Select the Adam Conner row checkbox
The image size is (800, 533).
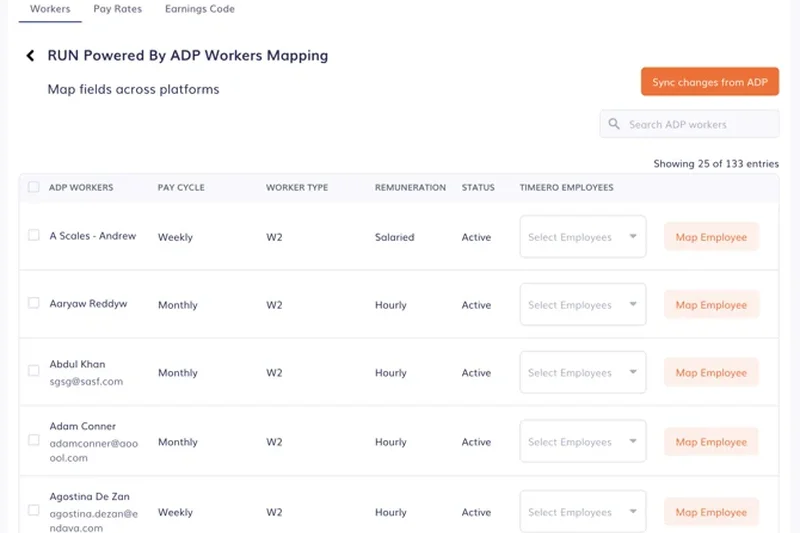pyautogui.click(x=34, y=440)
